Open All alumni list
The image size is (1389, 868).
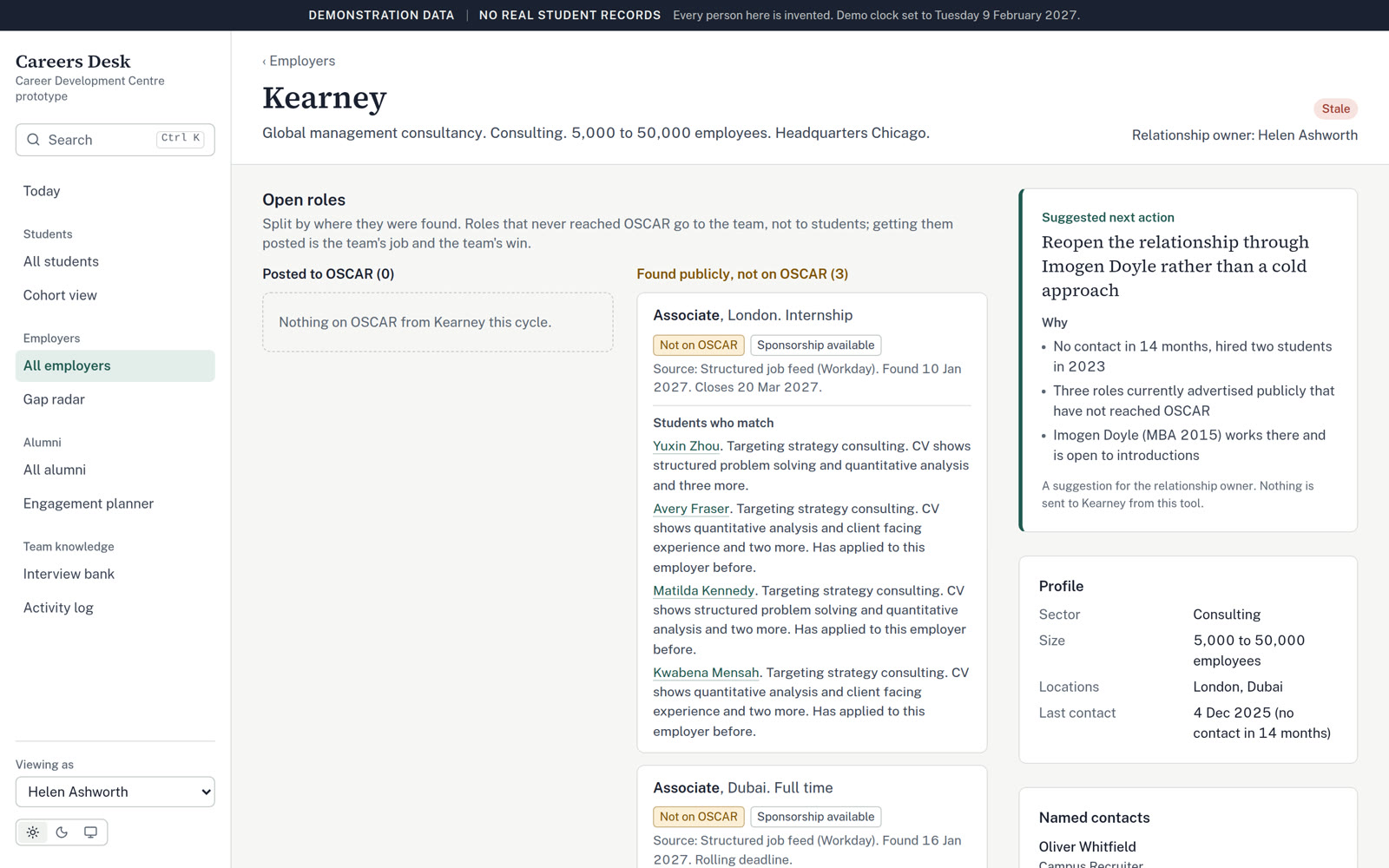tap(115, 470)
